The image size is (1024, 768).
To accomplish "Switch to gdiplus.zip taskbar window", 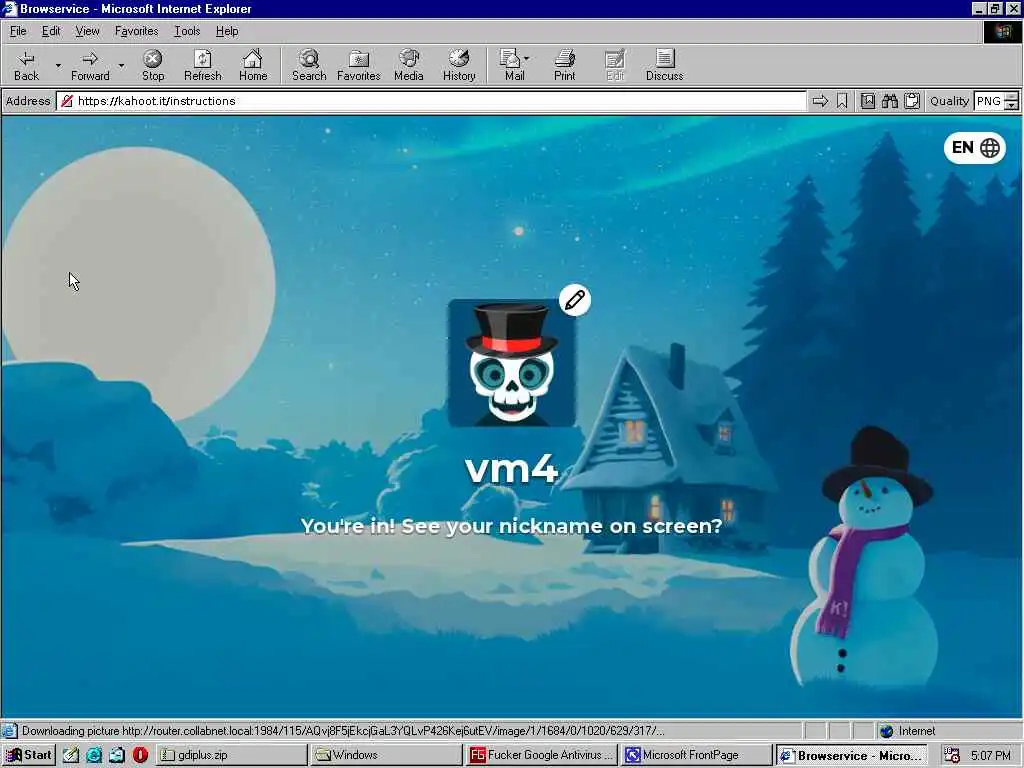I will click(x=232, y=755).
